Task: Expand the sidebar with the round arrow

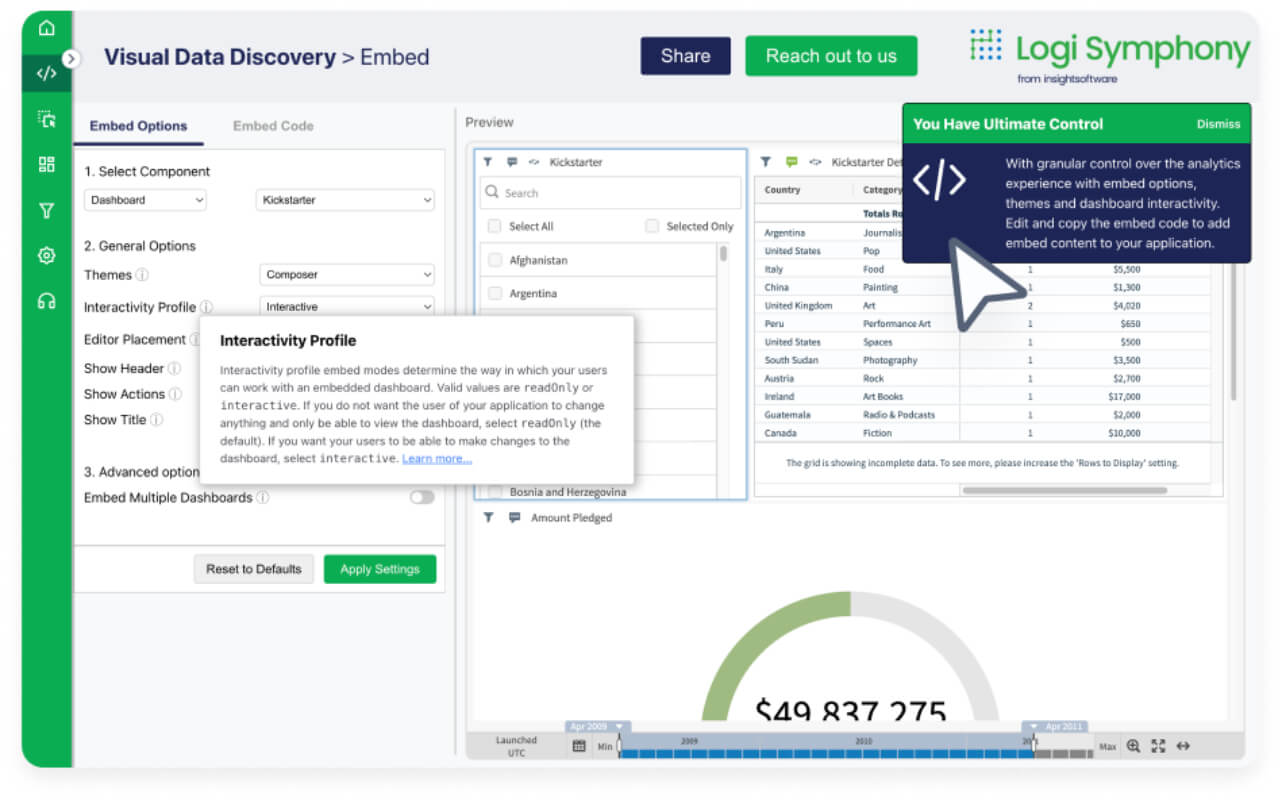Action: (70, 59)
